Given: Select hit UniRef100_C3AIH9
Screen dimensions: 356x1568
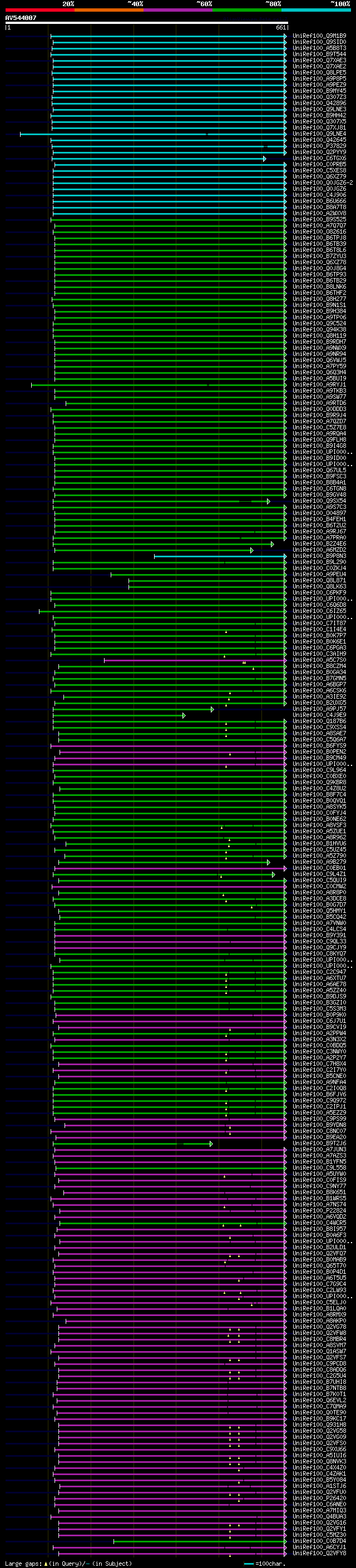Looking at the screenshot, I should point(319,654).
